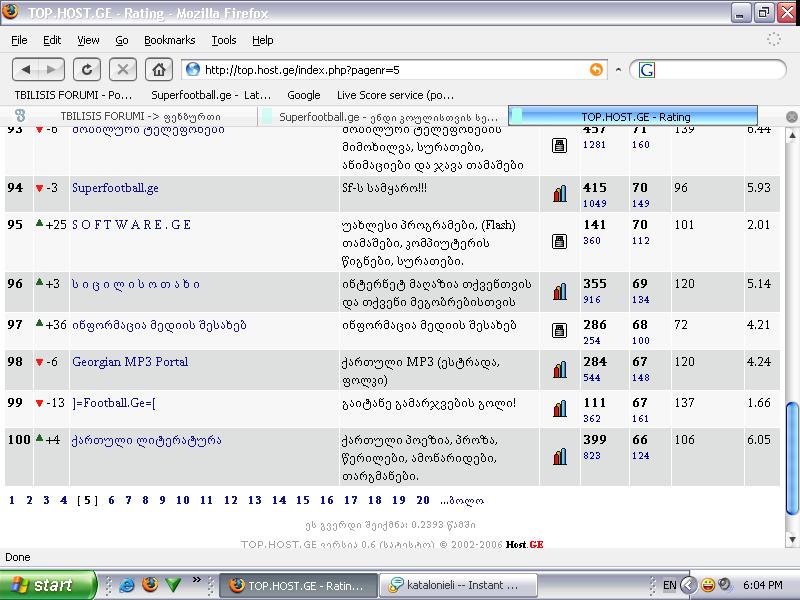This screenshot has height=600, width=800.
Task: Click the orange Go arrow in address bar
Action: (x=596, y=69)
